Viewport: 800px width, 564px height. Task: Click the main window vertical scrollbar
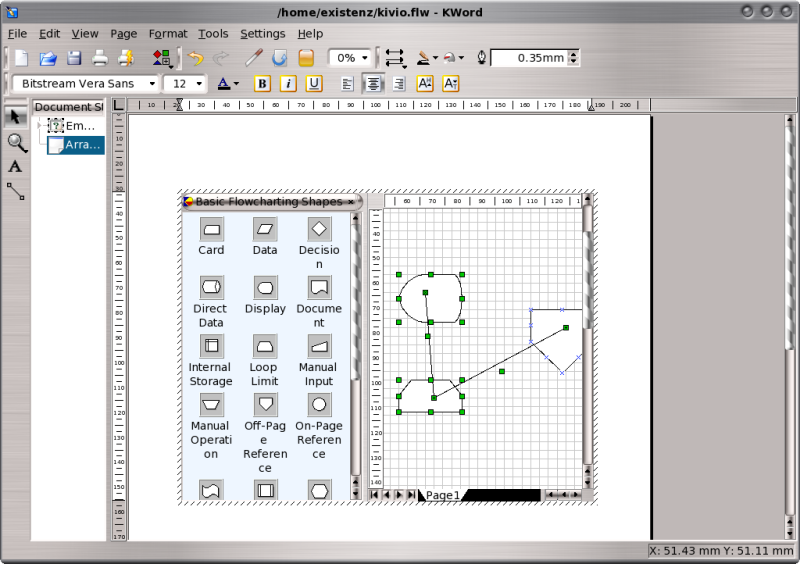pyautogui.click(x=790, y=327)
